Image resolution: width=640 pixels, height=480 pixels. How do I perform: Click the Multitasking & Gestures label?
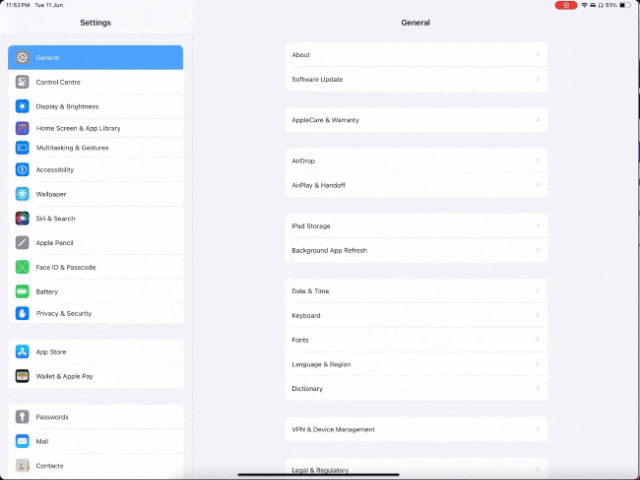(72, 148)
